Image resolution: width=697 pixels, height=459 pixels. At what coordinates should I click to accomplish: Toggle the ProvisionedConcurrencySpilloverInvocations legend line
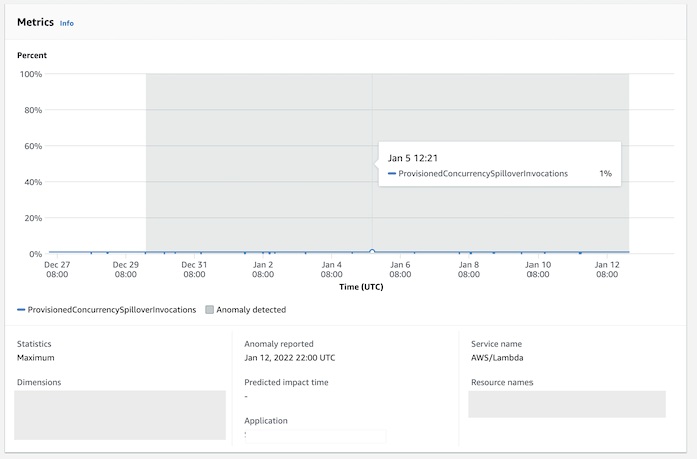[x=21, y=310]
